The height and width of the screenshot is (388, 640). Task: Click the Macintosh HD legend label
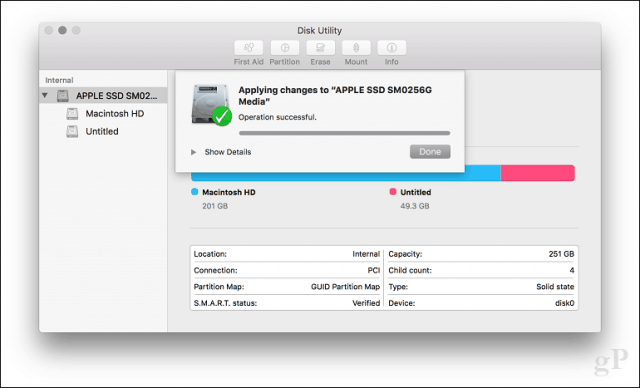[x=229, y=192]
